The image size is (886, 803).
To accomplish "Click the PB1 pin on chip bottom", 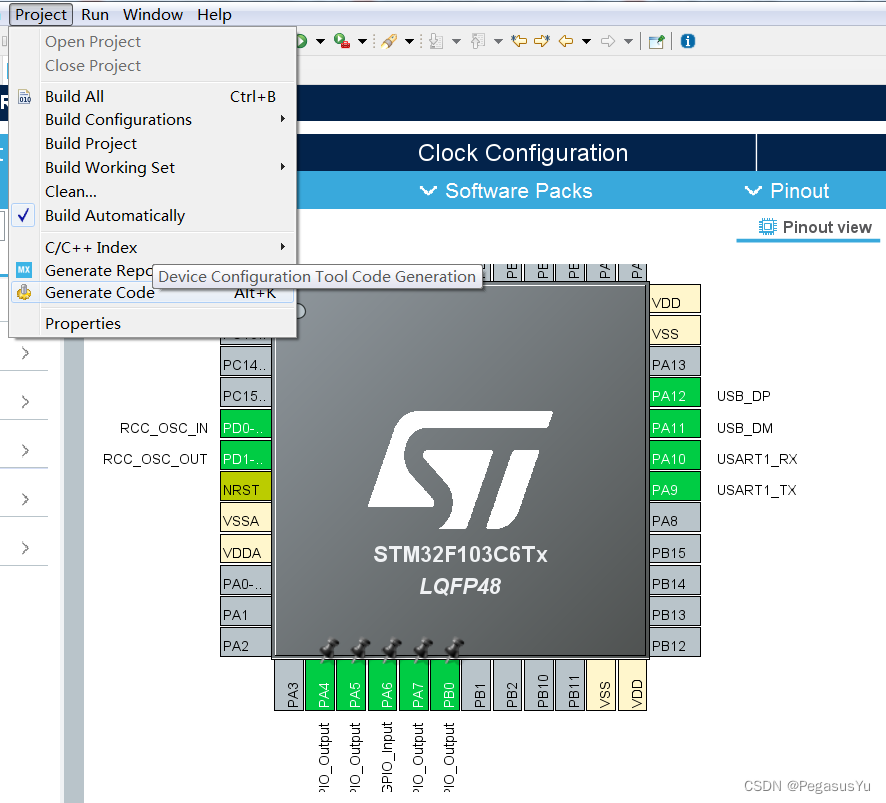I will (477, 685).
